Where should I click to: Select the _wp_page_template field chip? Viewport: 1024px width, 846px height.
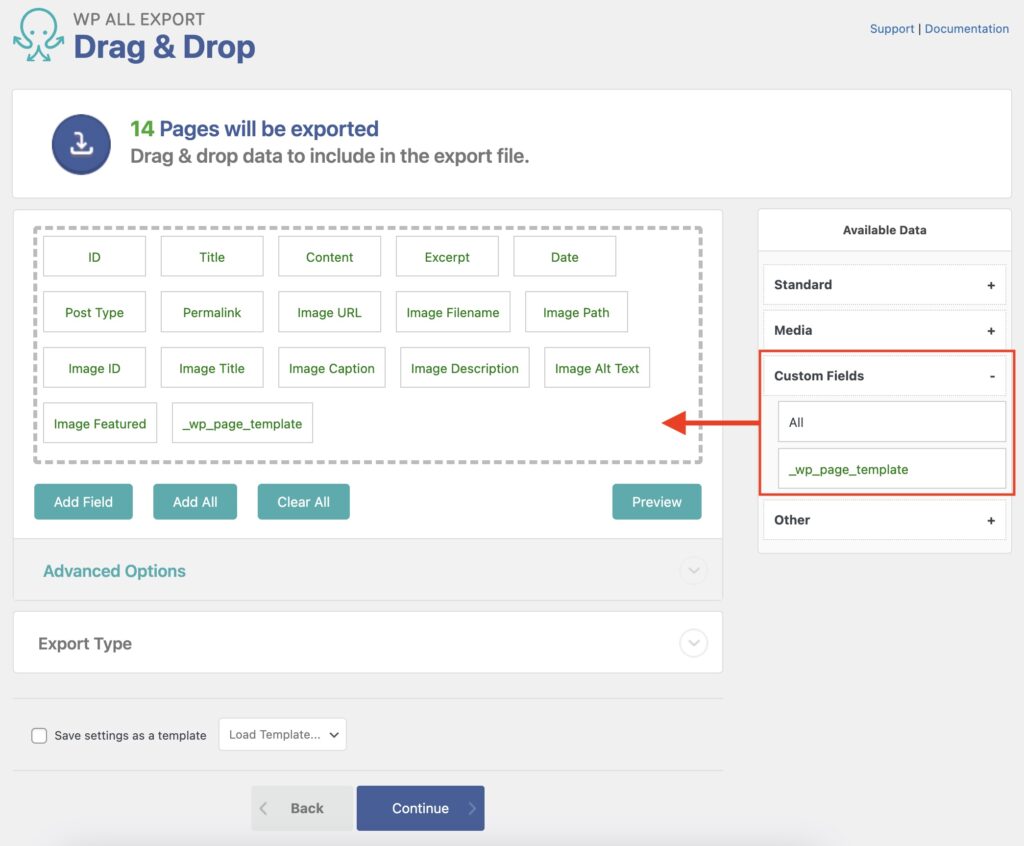coord(242,423)
